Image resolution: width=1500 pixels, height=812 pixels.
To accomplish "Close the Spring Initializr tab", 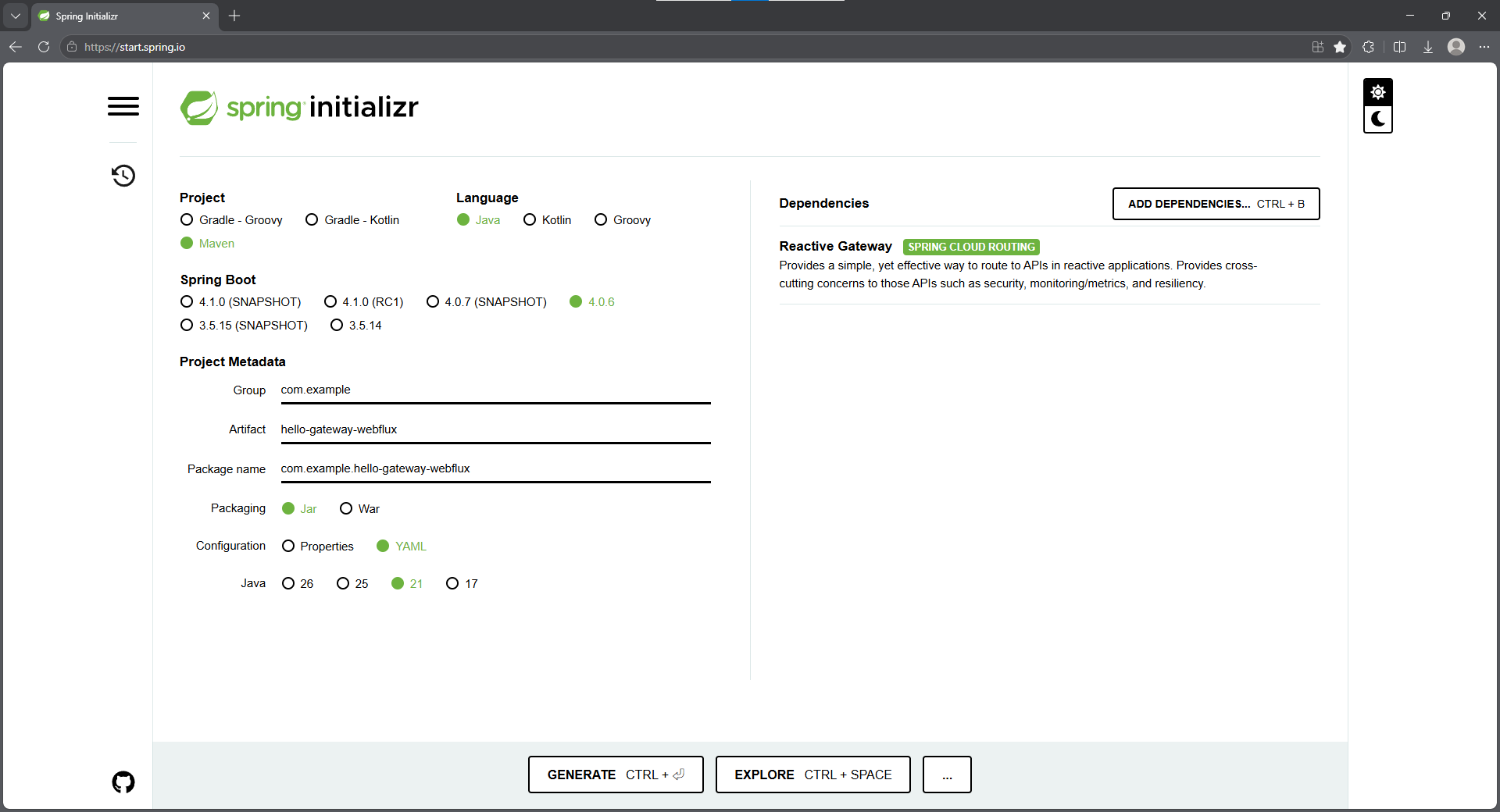I will click(x=206, y=16).
